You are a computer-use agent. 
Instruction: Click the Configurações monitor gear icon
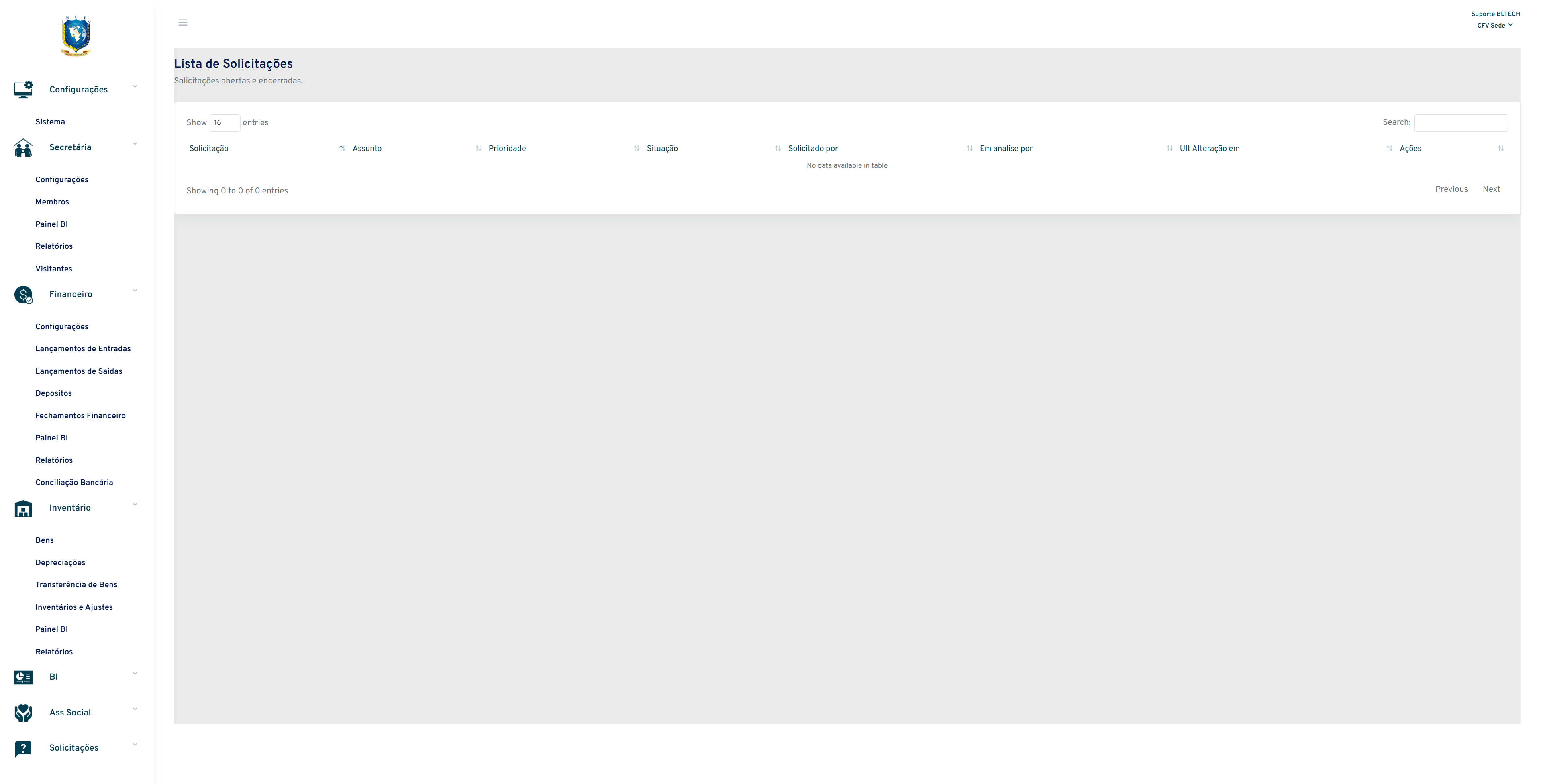[x=23, y=90]
